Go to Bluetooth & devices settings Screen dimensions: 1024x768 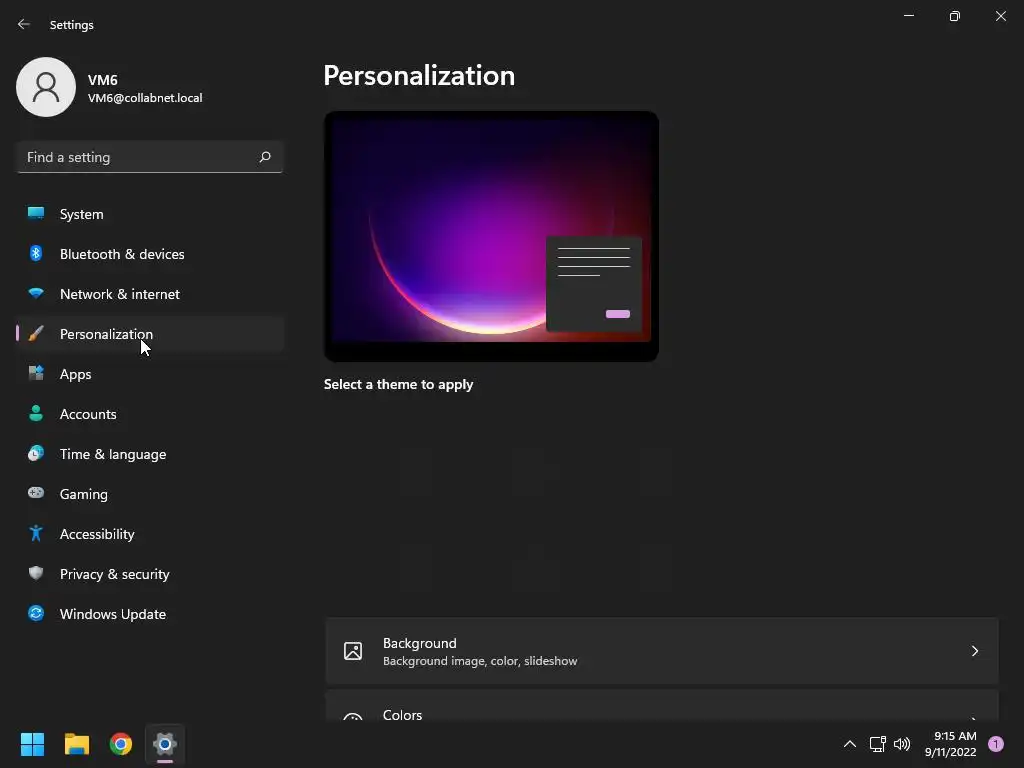pos(150,254)
